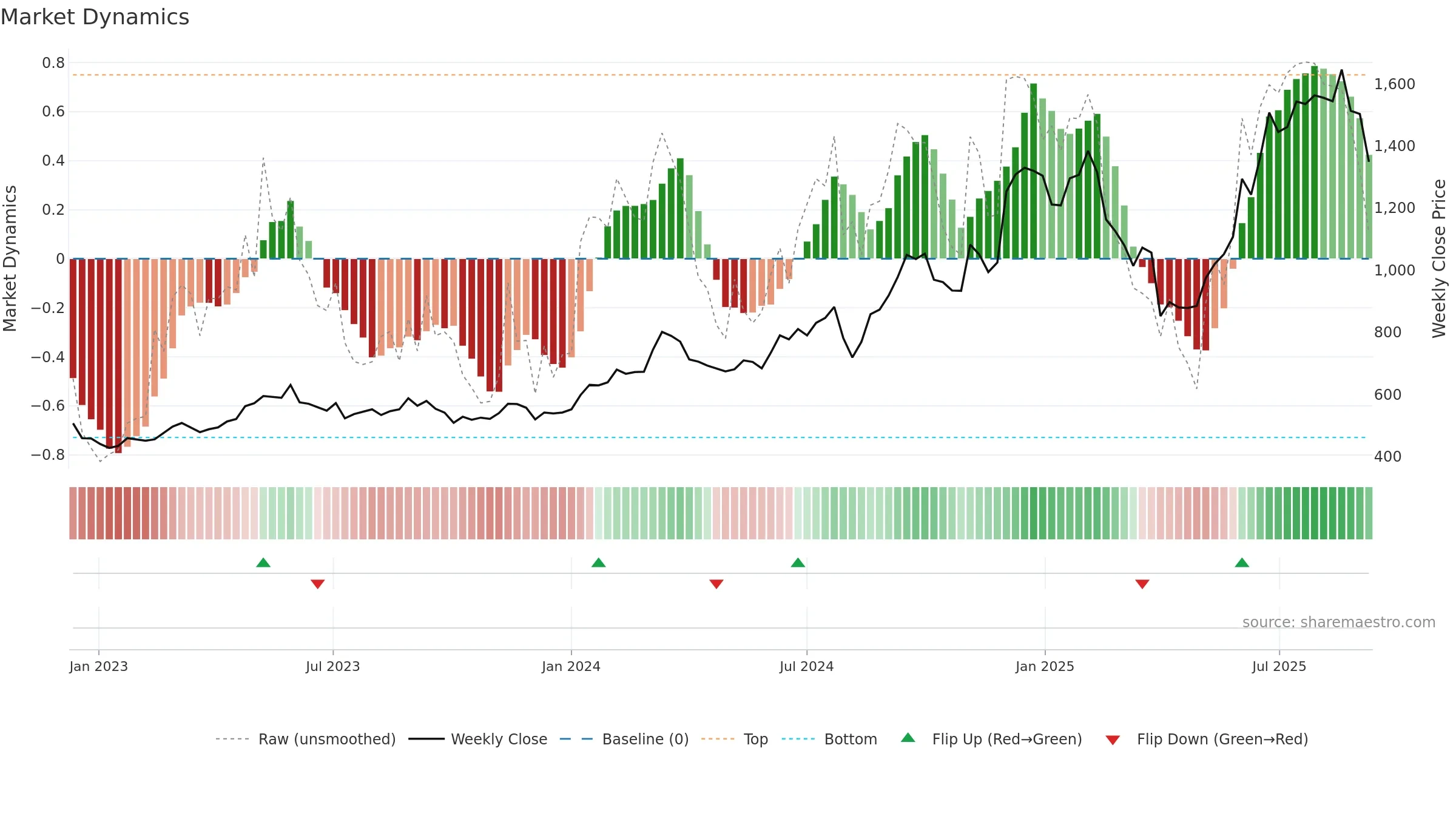Click the 800 right-axis tick label
Image resolution: width=1456 pixels, height=819 pixels.
tap(1387, 332)
